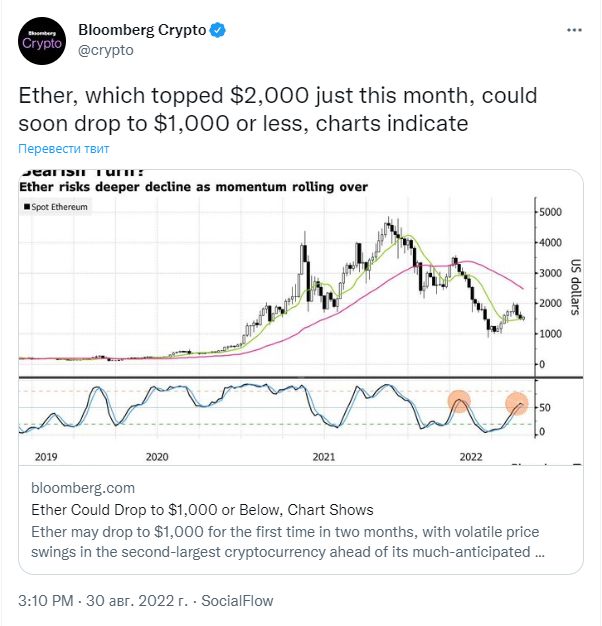Click the Spot Ethereum legend marker
The image size is (602, 626).
coord(27,207)
